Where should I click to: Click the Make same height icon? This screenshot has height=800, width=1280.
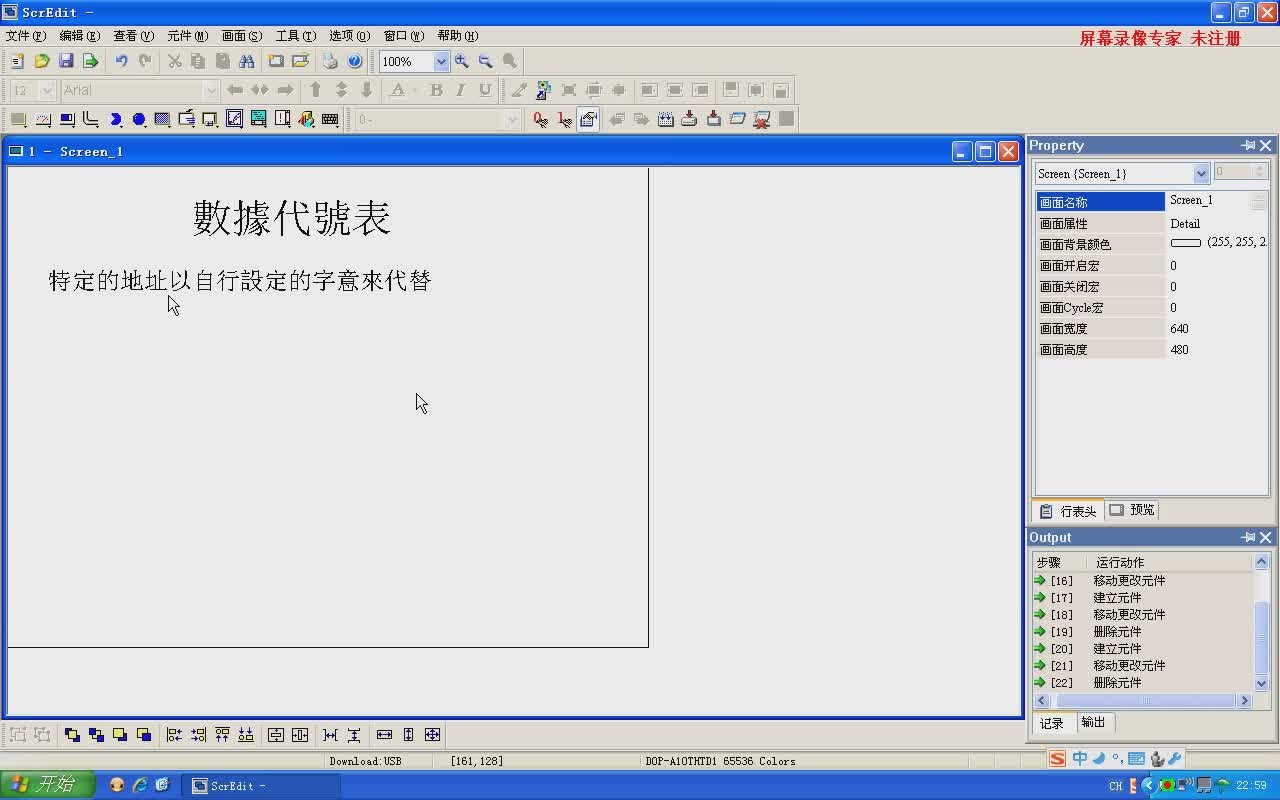pos(408,735)
